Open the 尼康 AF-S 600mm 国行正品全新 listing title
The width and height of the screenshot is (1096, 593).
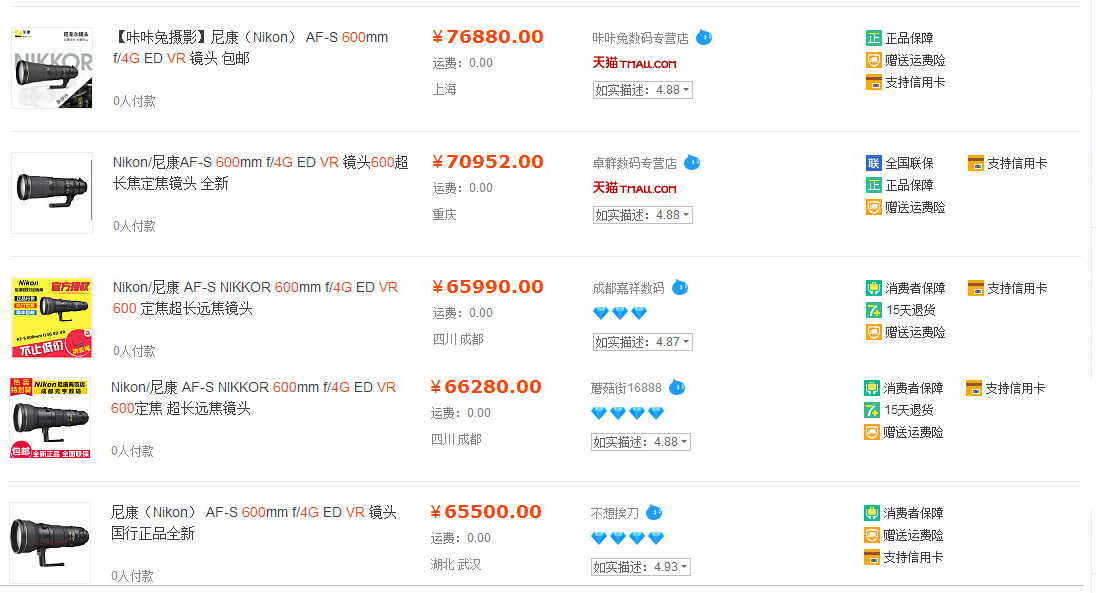click(254, 522)
